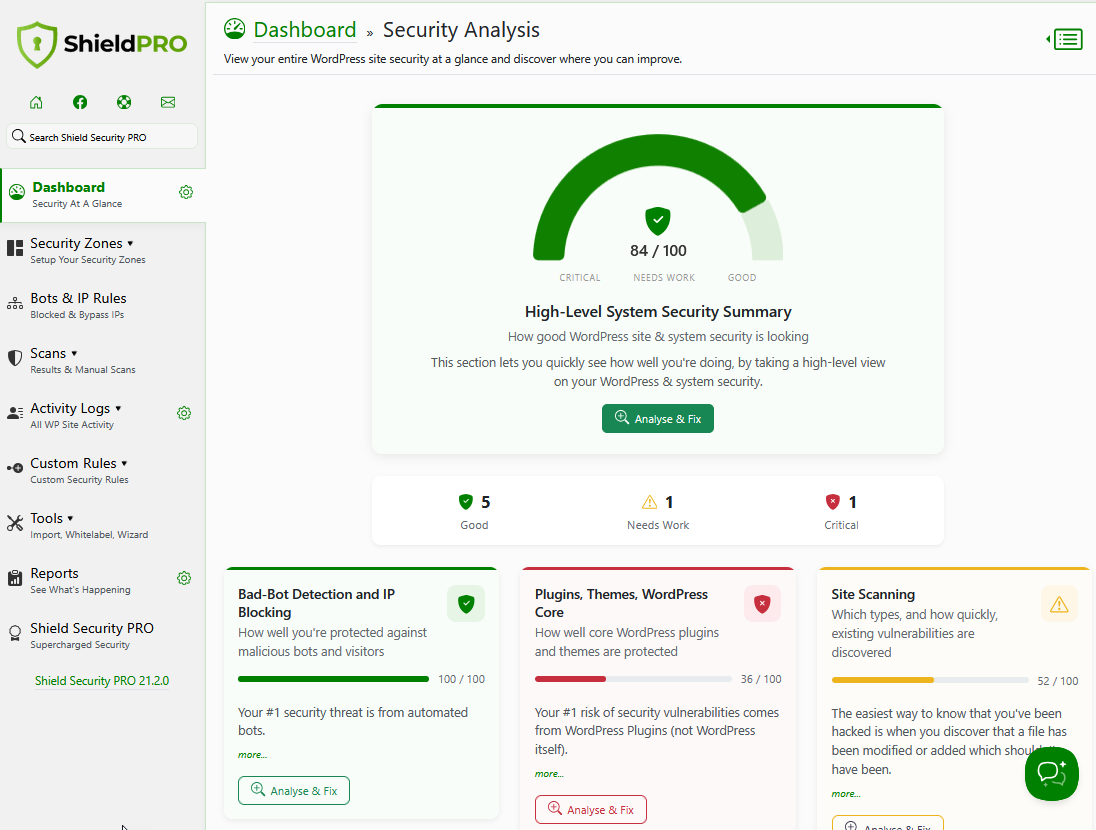Click Plugins, Themes 36 / 100 progress bar
Viewport: 1096px width, 830px height.
pyautogui.click(x=633, y=679)
